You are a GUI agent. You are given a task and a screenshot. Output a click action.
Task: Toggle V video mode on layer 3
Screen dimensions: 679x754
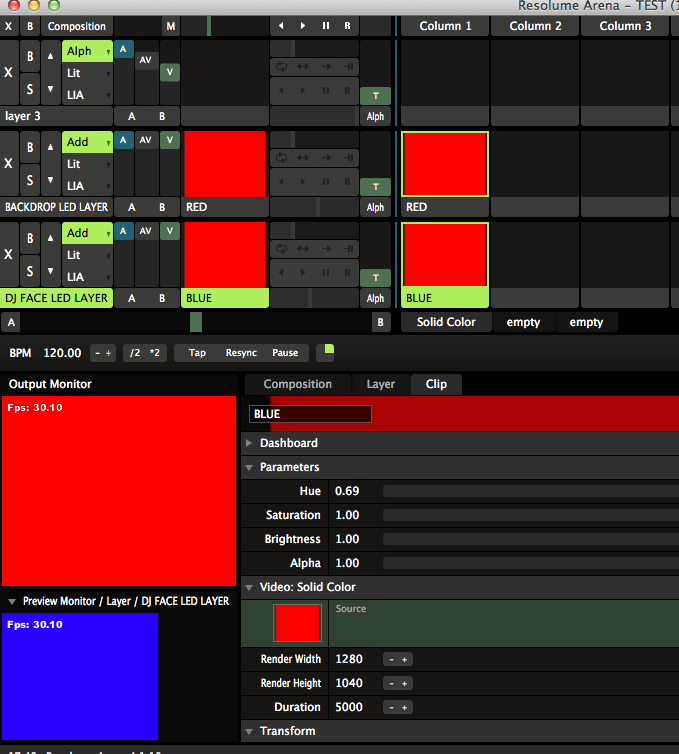[x=170, y=72]
